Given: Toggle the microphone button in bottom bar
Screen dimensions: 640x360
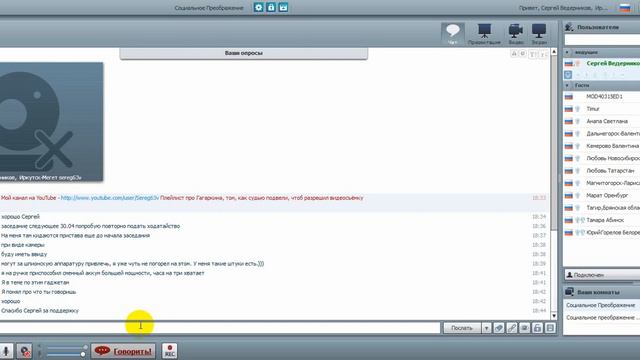Looking at the screenshot, I should click(6, 351).
